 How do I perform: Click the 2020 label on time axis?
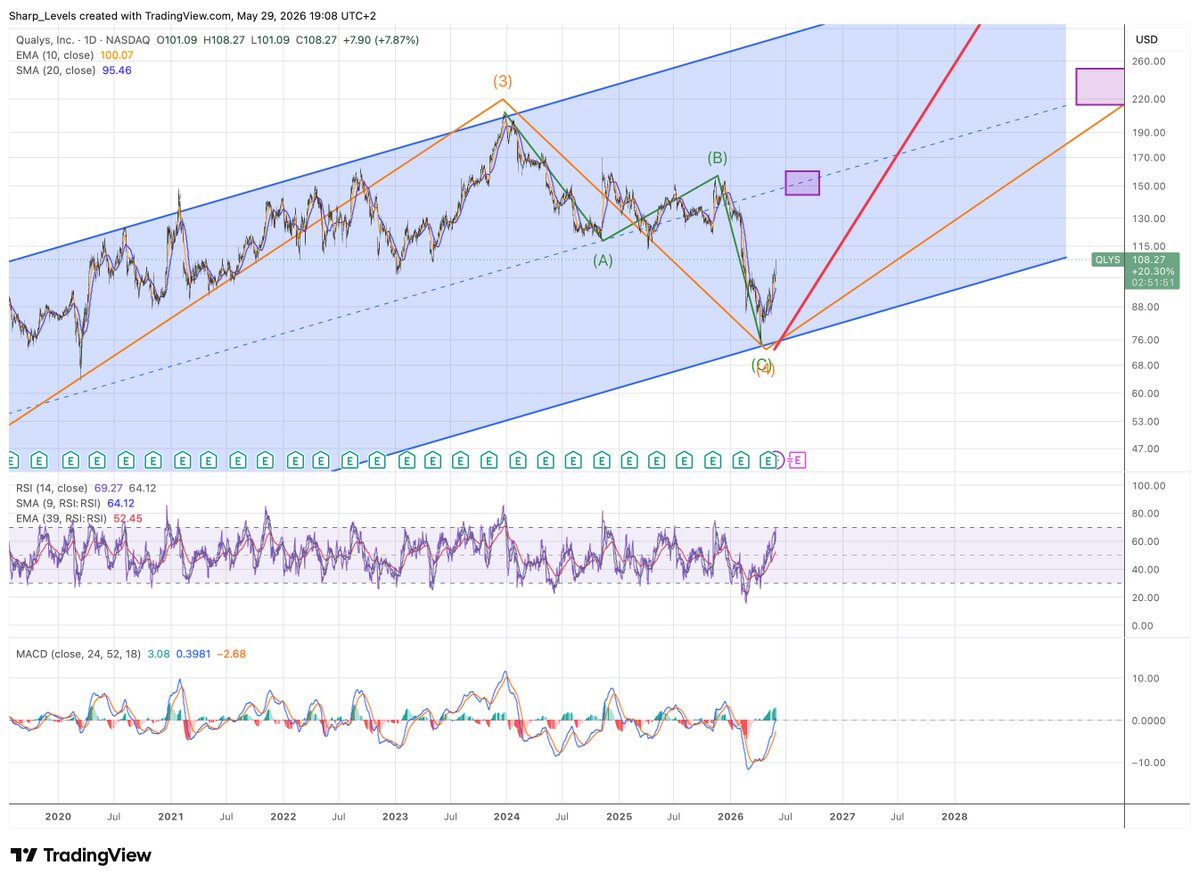click(58, 816)
